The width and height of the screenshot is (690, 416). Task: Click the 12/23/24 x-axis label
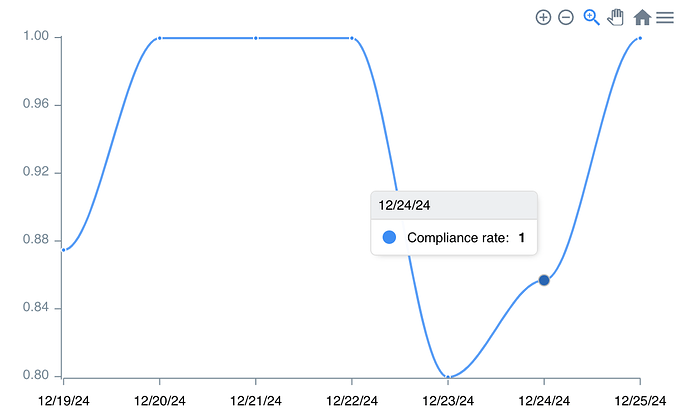click(x=448, y=400)
